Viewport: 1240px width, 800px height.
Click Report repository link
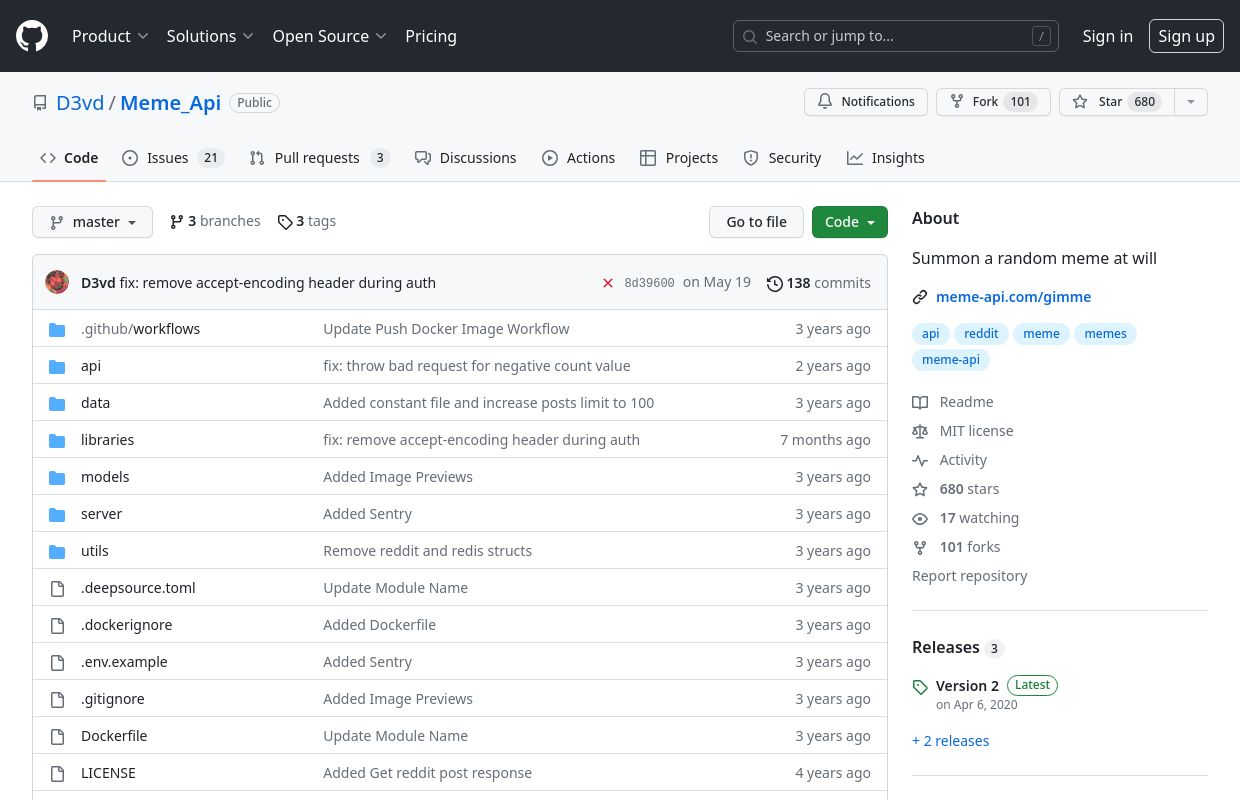[x=969, y=576]
